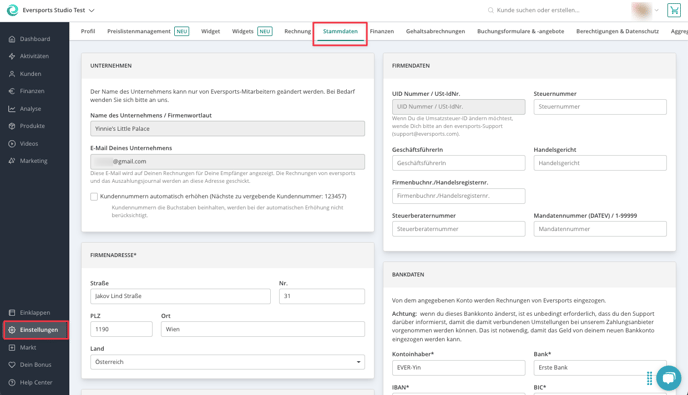Click the Firmenbuchnr./Handelsregisternr. field
The image size is (688, 395).
point(459,196)
